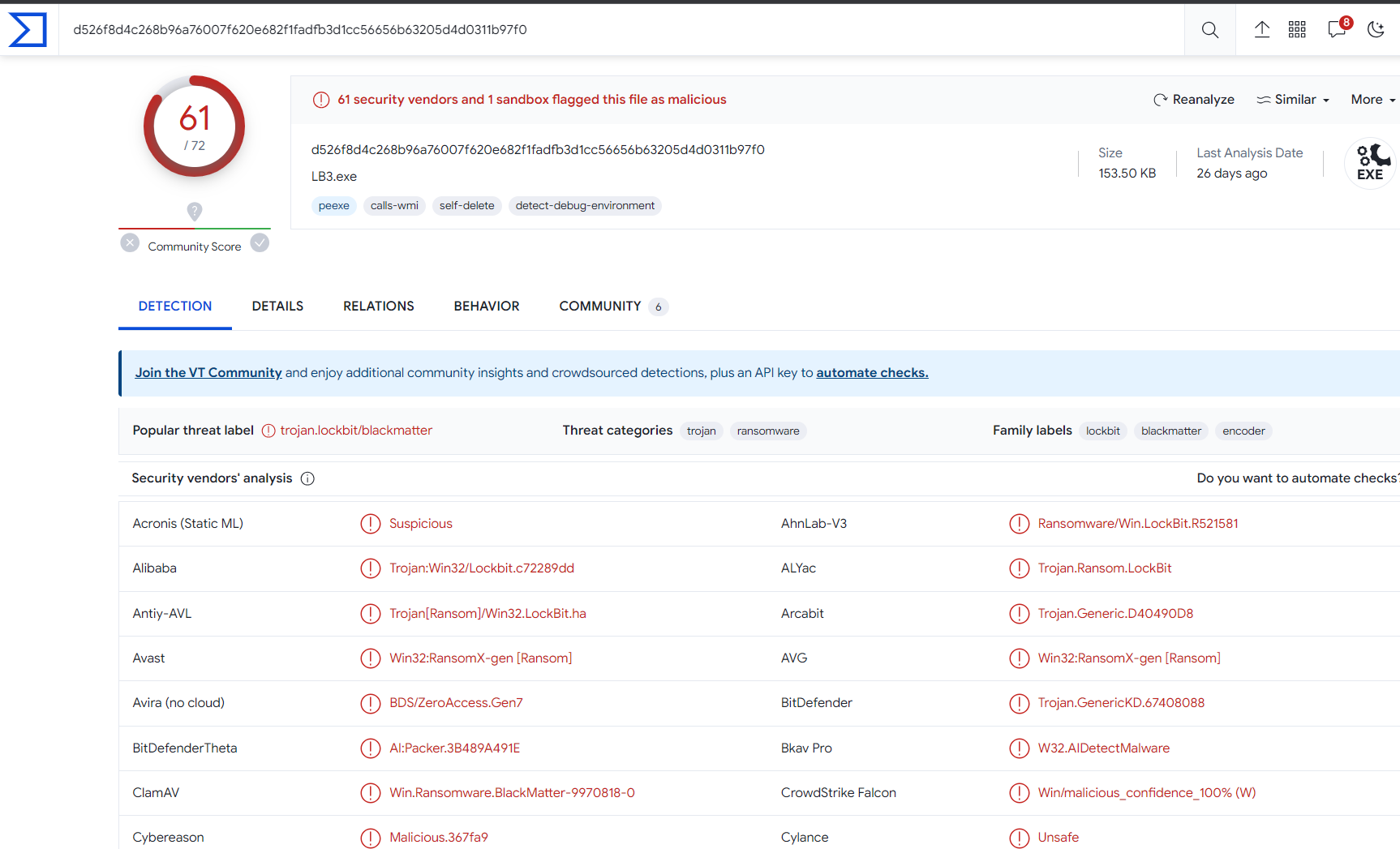Open the automate checks link
The image size is (1400, 849).
coord(872,372)
